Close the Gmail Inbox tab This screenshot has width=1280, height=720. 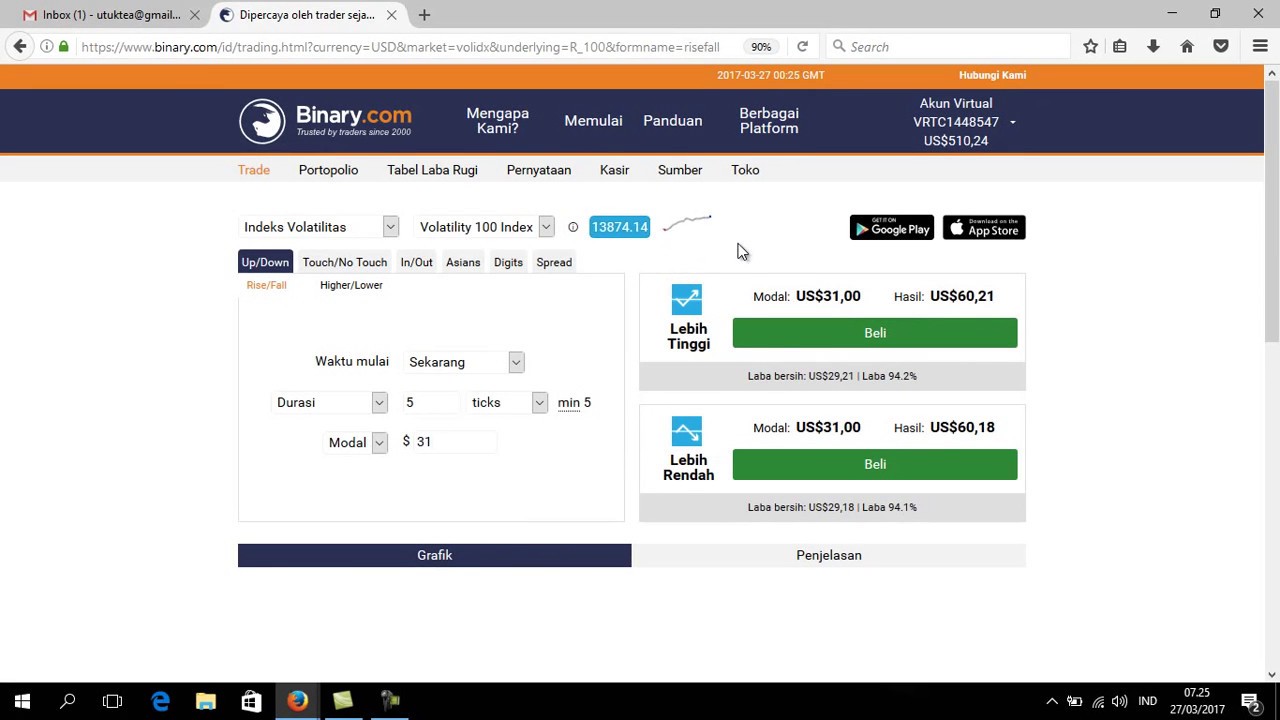point(195,15)
